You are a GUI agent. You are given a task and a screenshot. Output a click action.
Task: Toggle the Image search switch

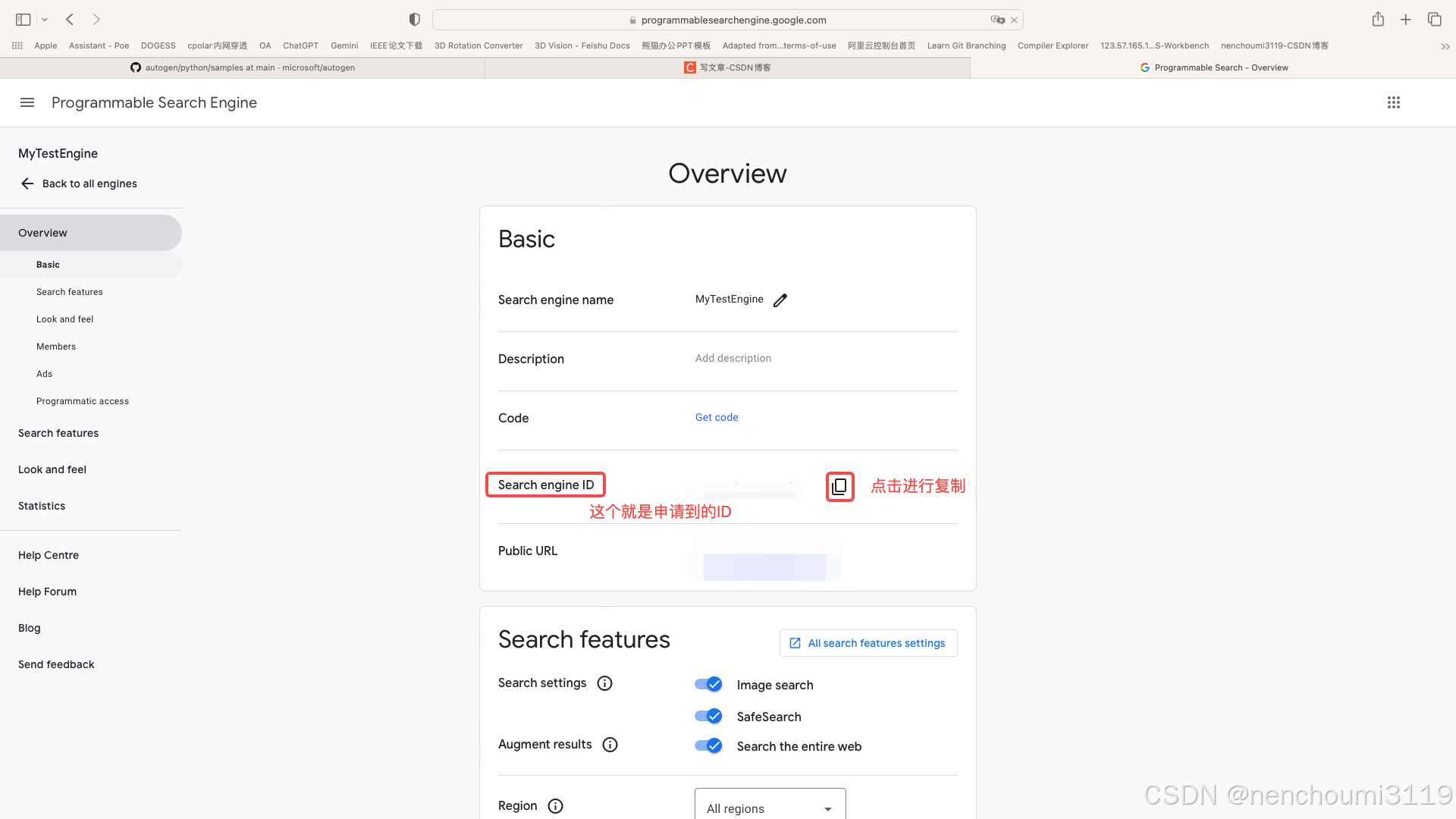[x=708, y=684]
